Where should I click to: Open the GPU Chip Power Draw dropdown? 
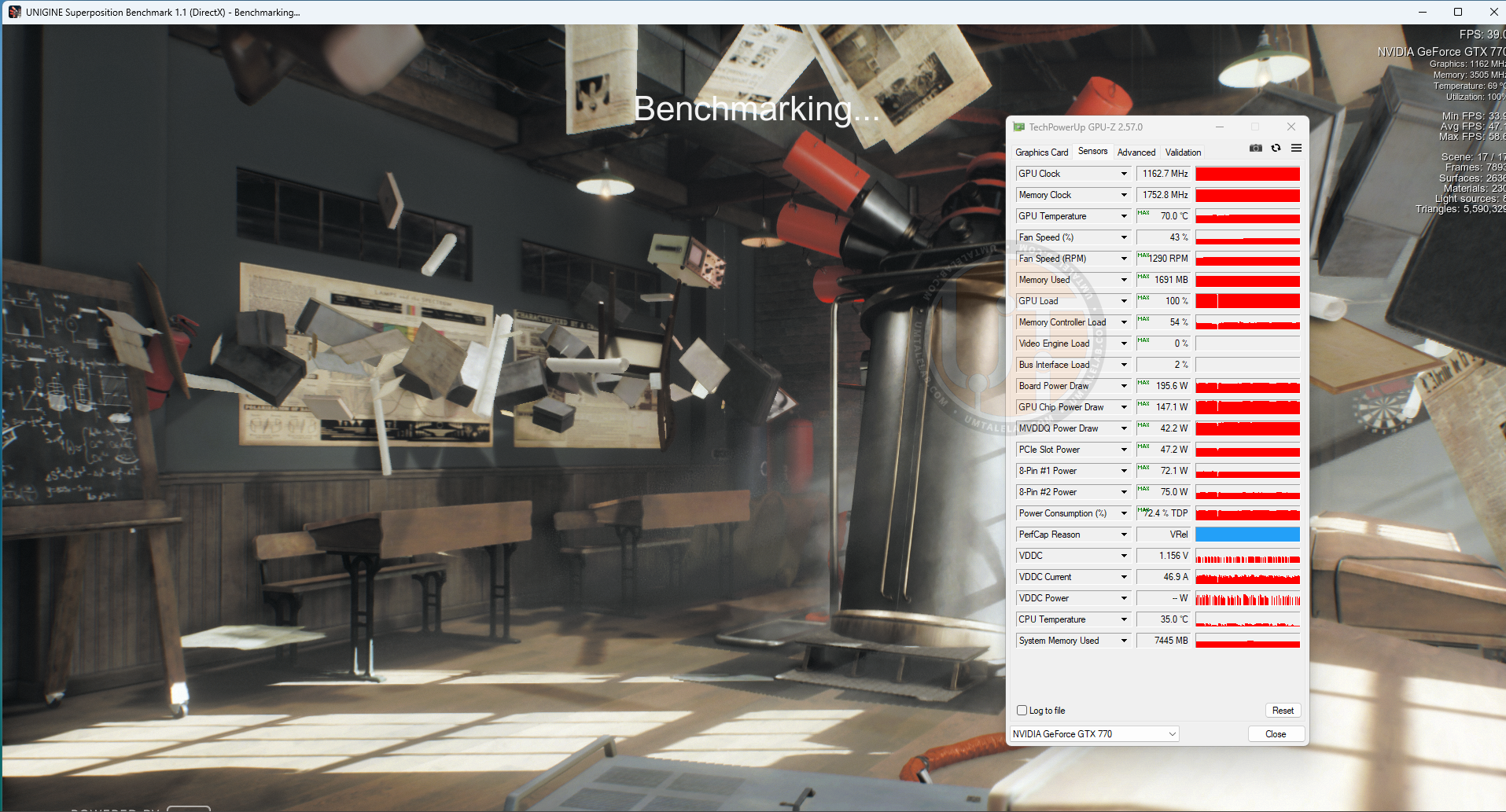pyautogui.click(x=1124, y=407)
